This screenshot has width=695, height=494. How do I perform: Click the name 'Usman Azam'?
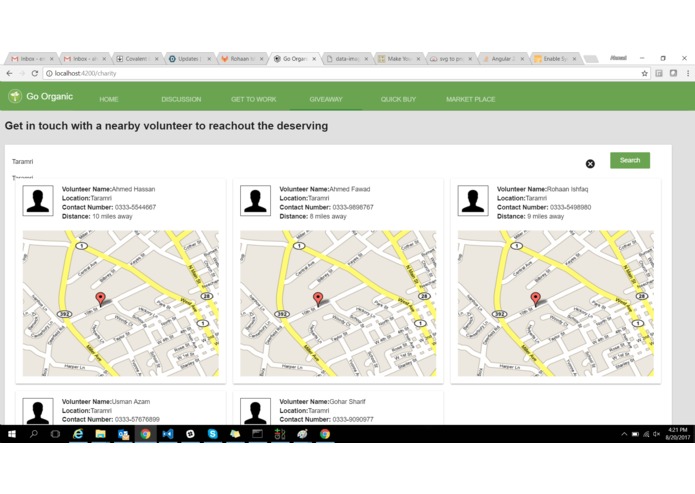(x=131, y=402)
